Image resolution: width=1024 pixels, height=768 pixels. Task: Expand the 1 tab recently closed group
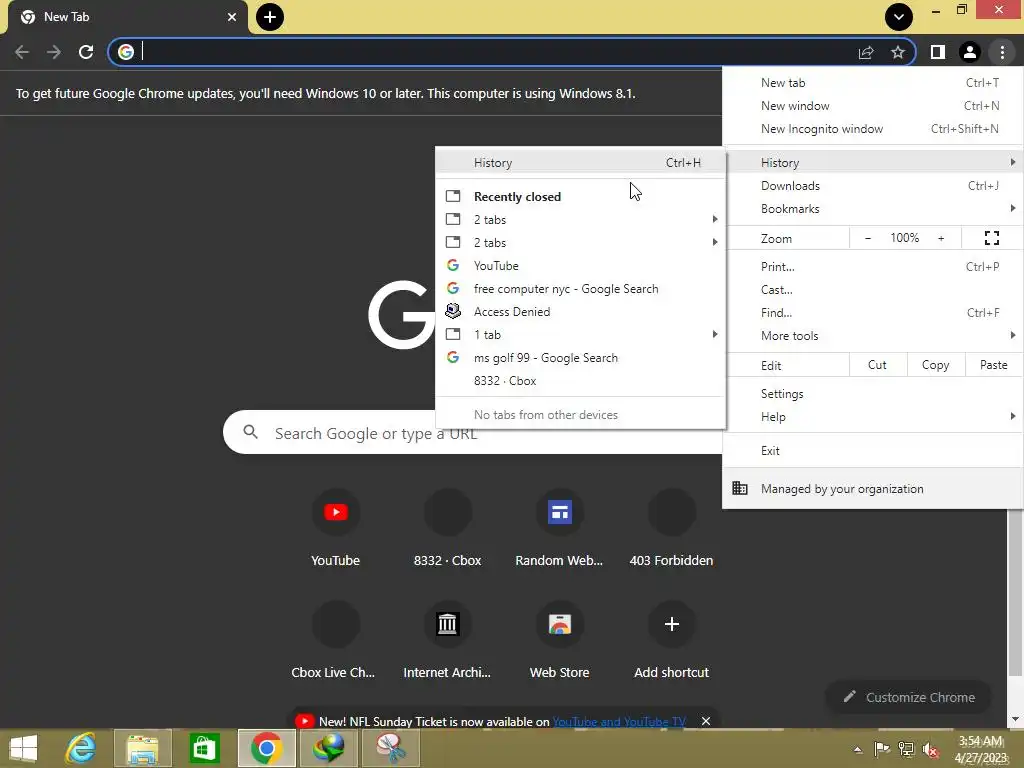[580, 334]
